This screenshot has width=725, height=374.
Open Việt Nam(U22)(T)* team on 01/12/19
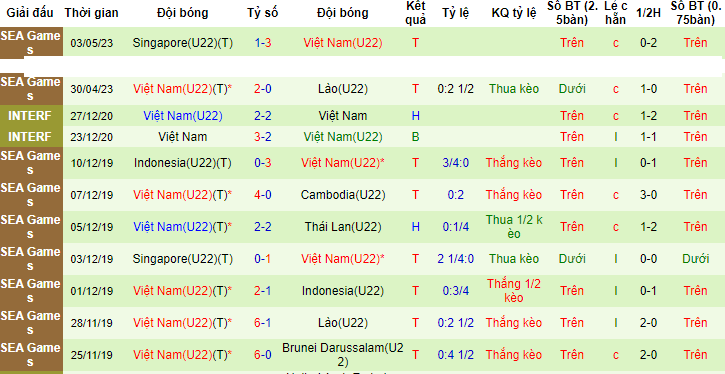[x=182, y=290]
